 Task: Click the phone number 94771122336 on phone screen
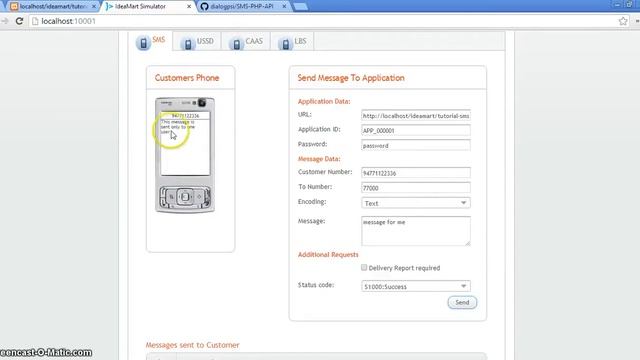click(185, 116)
